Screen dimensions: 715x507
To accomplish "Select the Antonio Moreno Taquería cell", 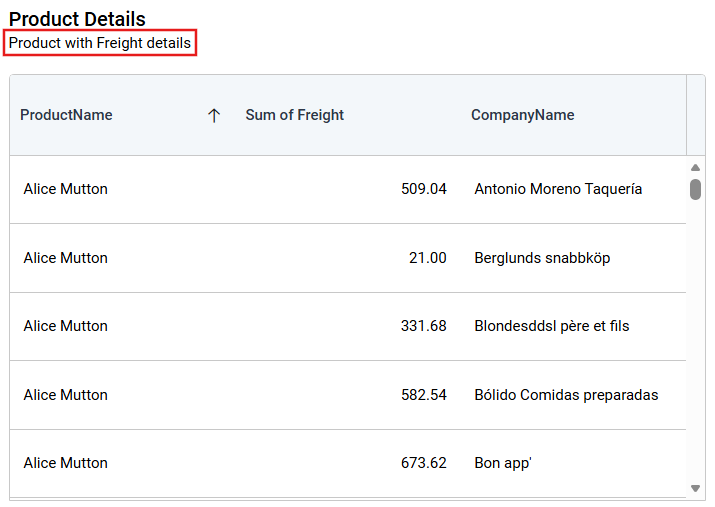I will (558, 189).
